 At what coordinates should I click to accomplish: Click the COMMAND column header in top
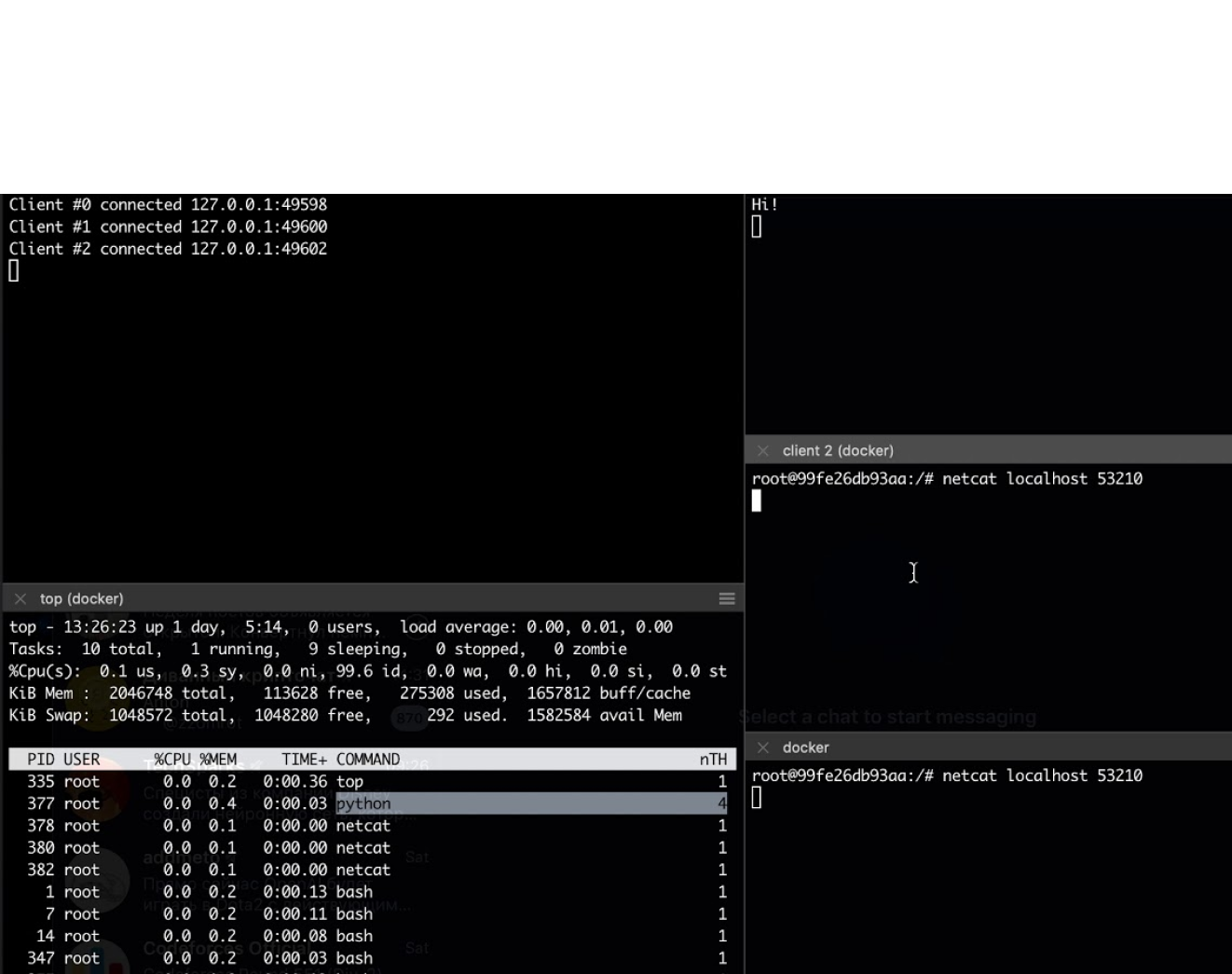tap(368, 760)
